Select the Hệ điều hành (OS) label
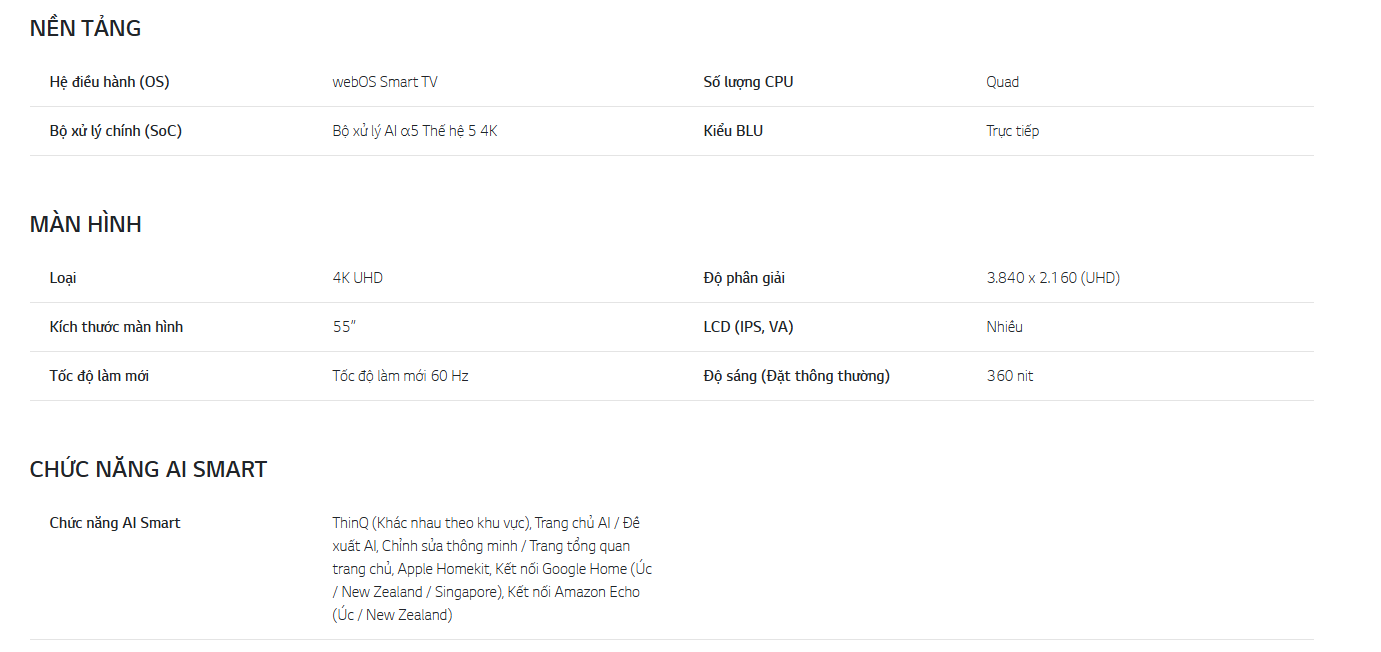 109,82
